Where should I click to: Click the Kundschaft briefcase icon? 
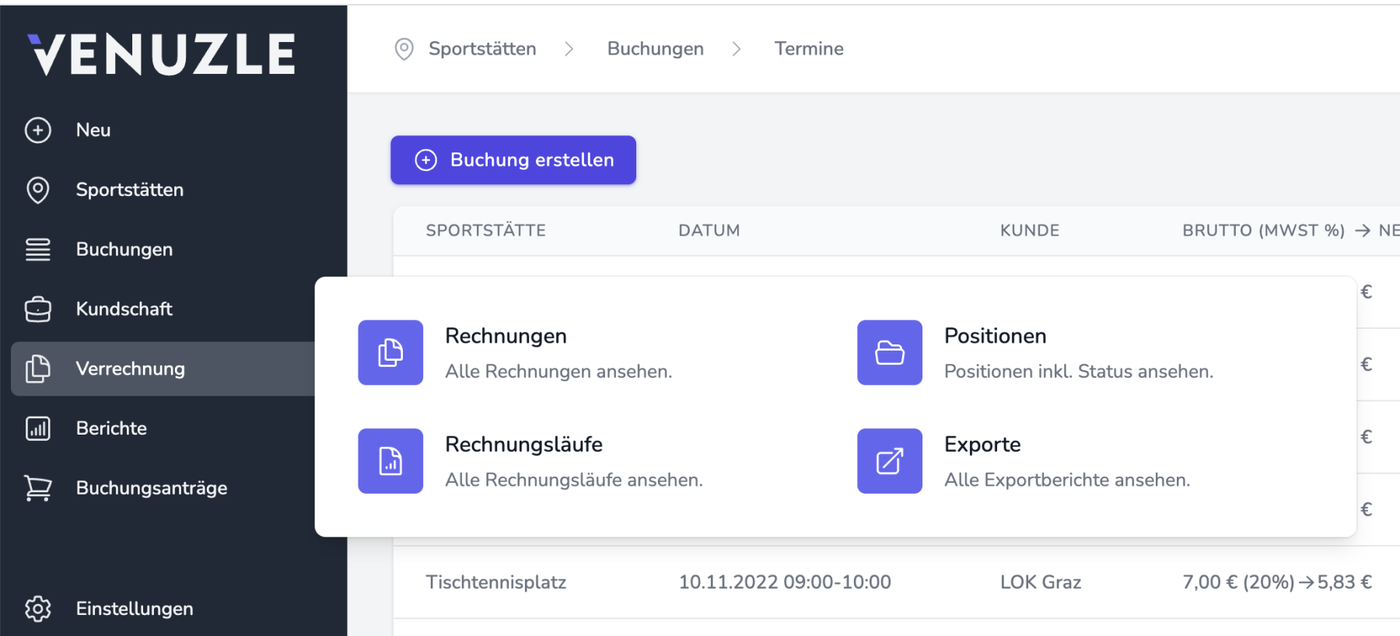[38, 309]
